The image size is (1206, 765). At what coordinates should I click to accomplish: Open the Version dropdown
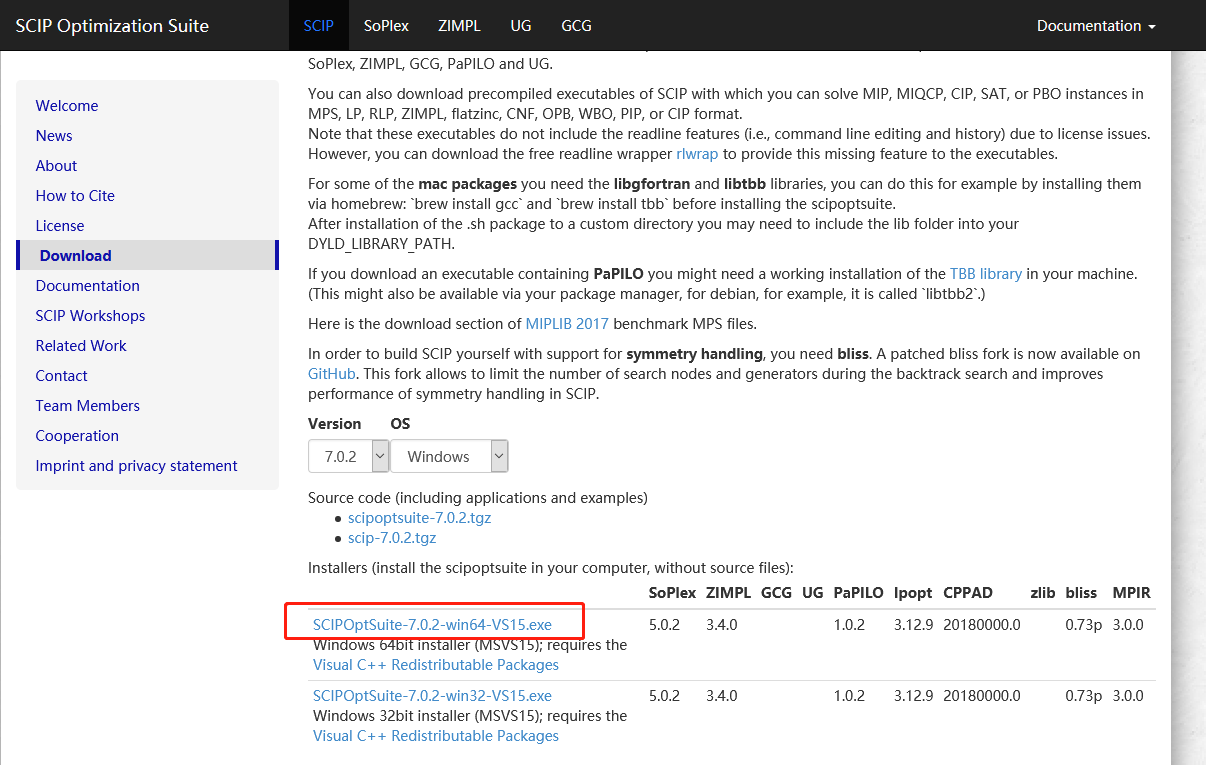(x=348, y=456)
